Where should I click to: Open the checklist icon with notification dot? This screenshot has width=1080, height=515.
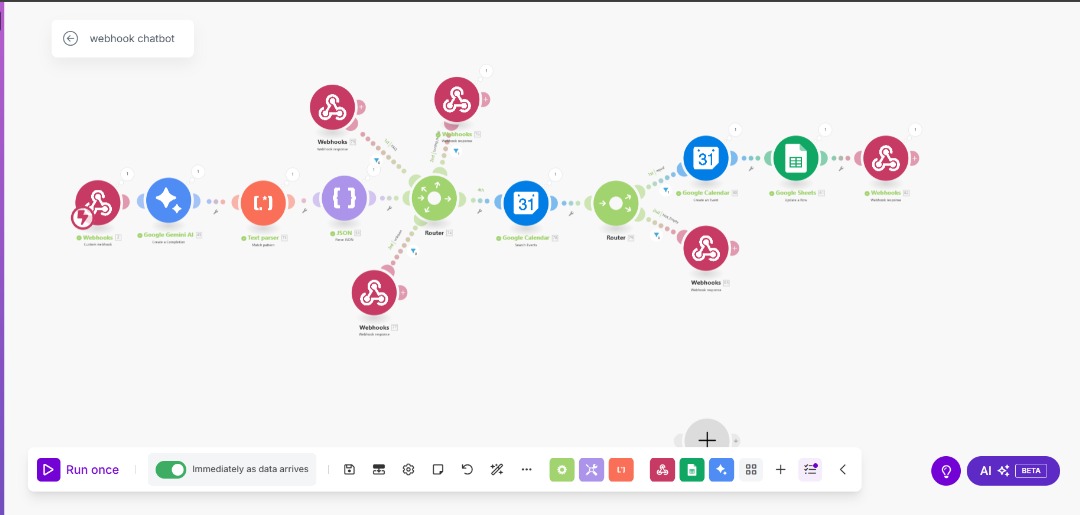(x=810, y=470)
